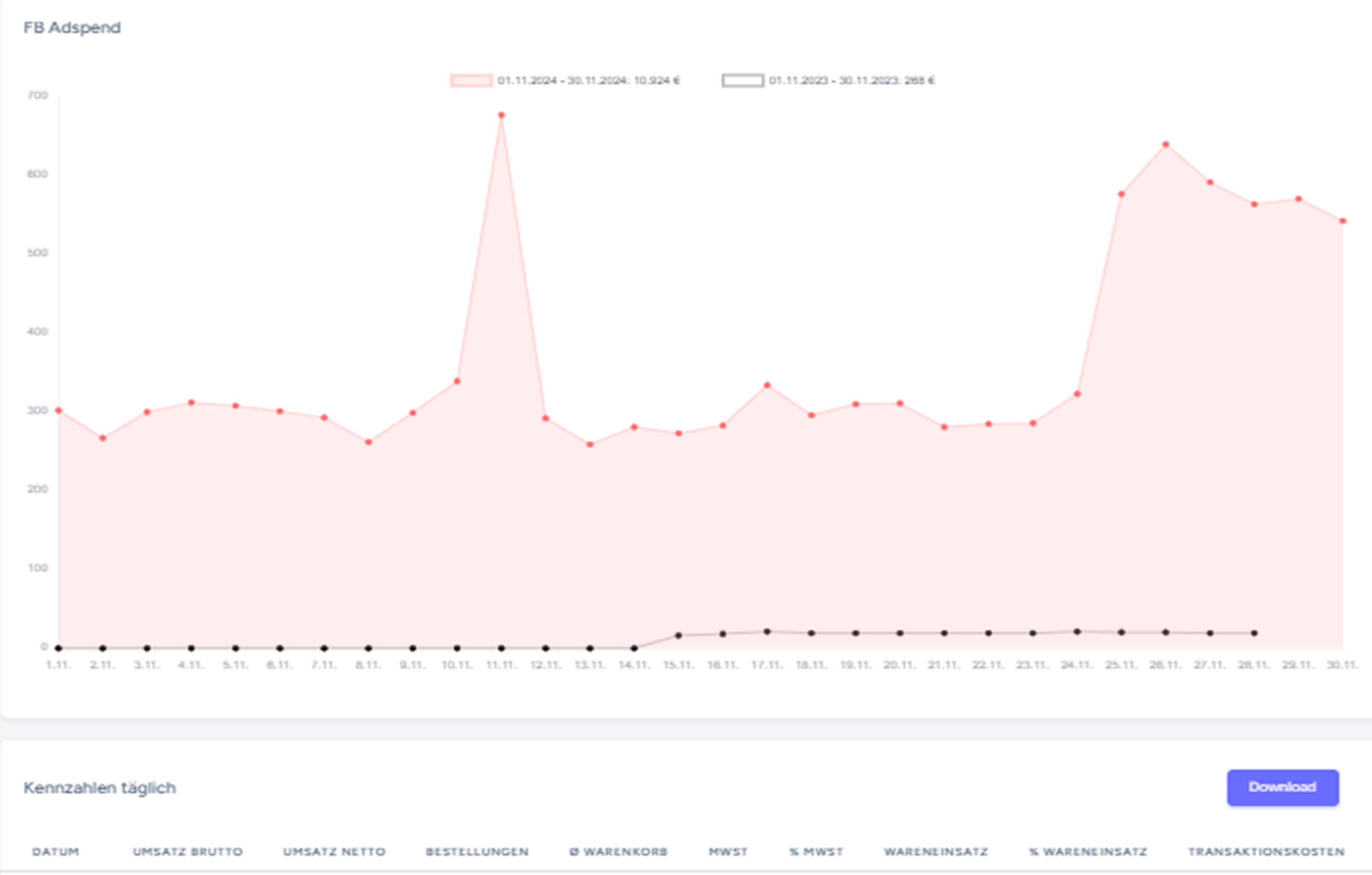The image size is (1372, 875).
Task: Click the 700 y-axis label
Action: click(x=38, y=95)
